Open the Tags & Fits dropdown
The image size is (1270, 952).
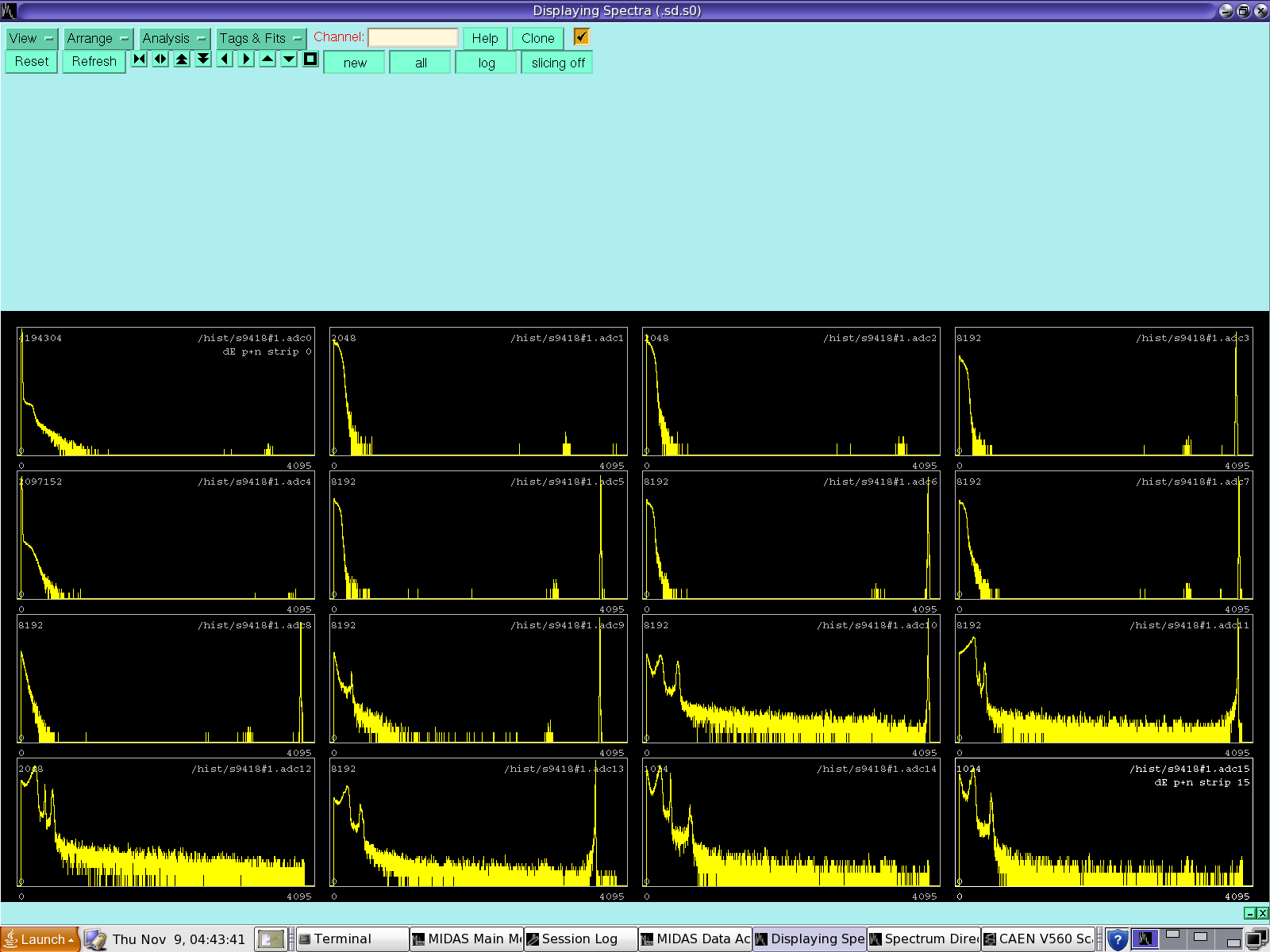point(260,38)
